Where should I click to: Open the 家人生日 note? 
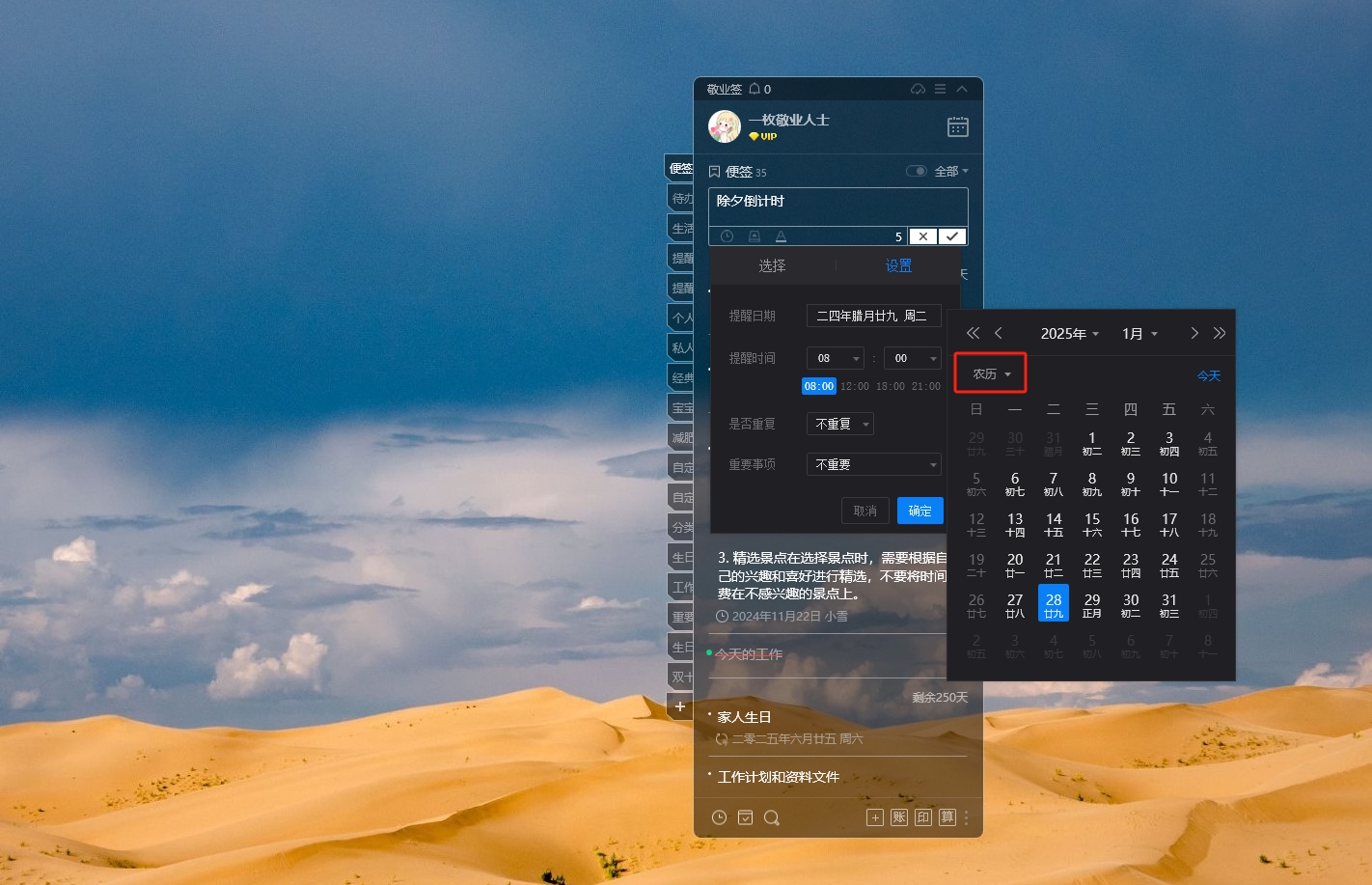click(x=744, y=717)
